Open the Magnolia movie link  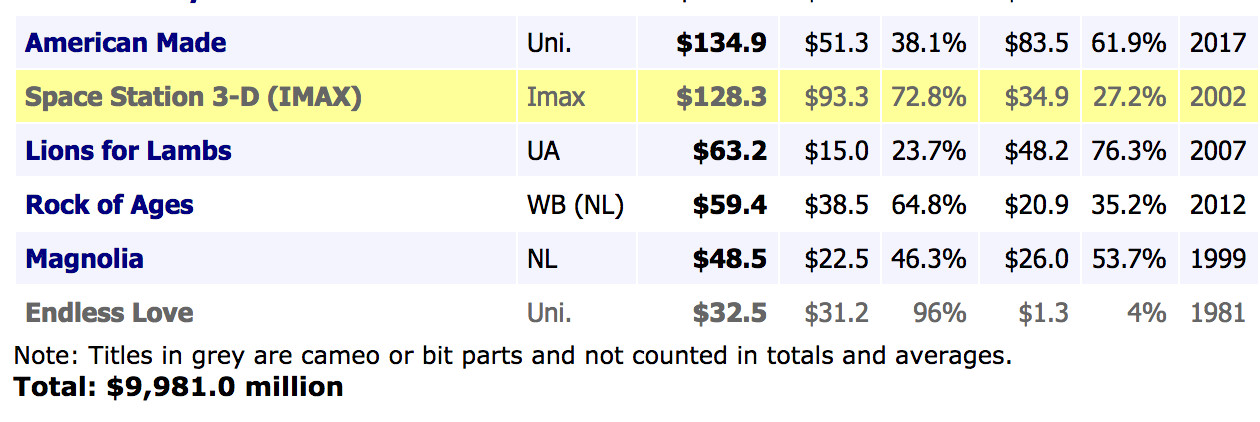pos(85,259)
